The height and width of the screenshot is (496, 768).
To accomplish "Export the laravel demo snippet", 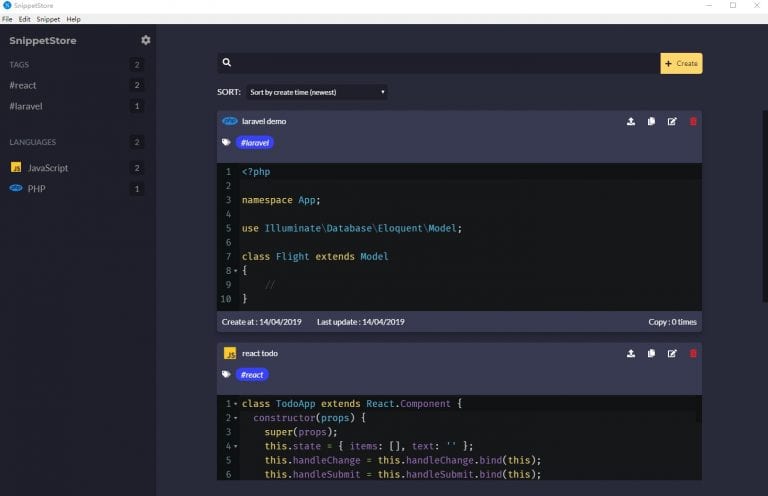I will (631, 121).
